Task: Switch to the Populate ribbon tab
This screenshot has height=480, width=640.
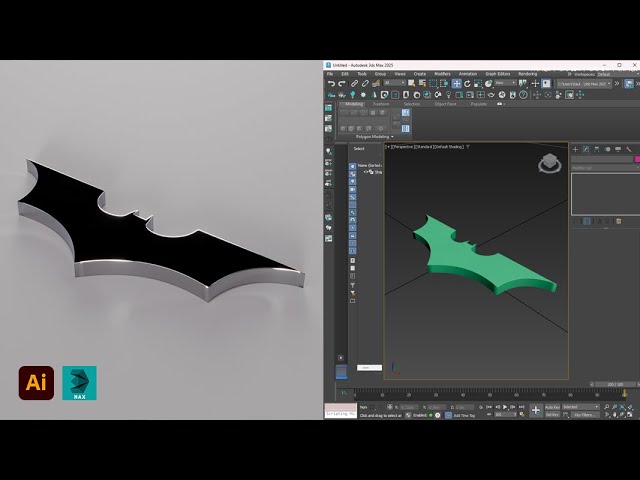Action: tap(478, 104)
